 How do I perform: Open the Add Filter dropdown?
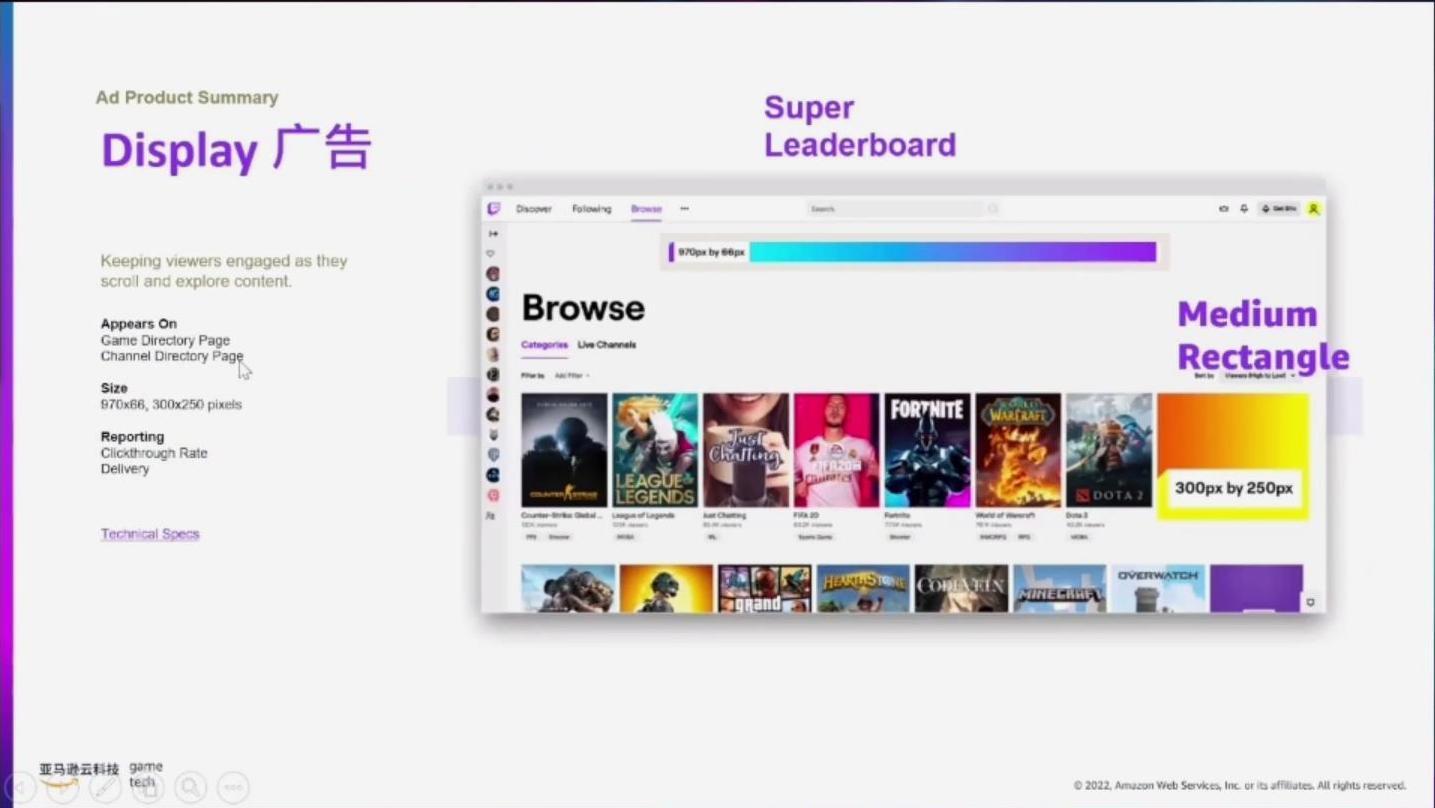(x=572, y=375)
